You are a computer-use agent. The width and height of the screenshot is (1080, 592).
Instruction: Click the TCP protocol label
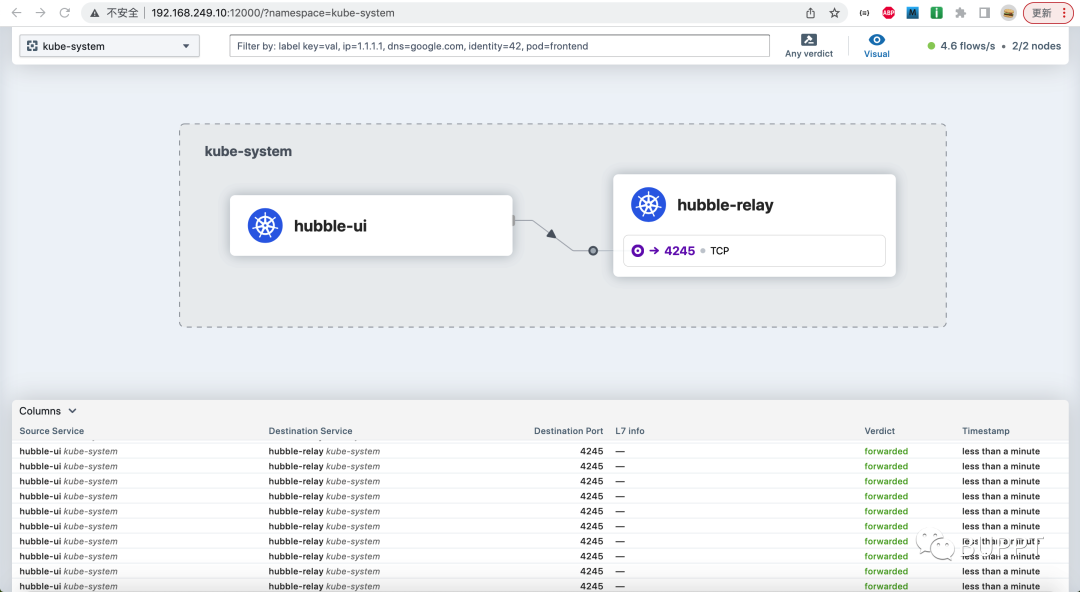click(720, 251)
